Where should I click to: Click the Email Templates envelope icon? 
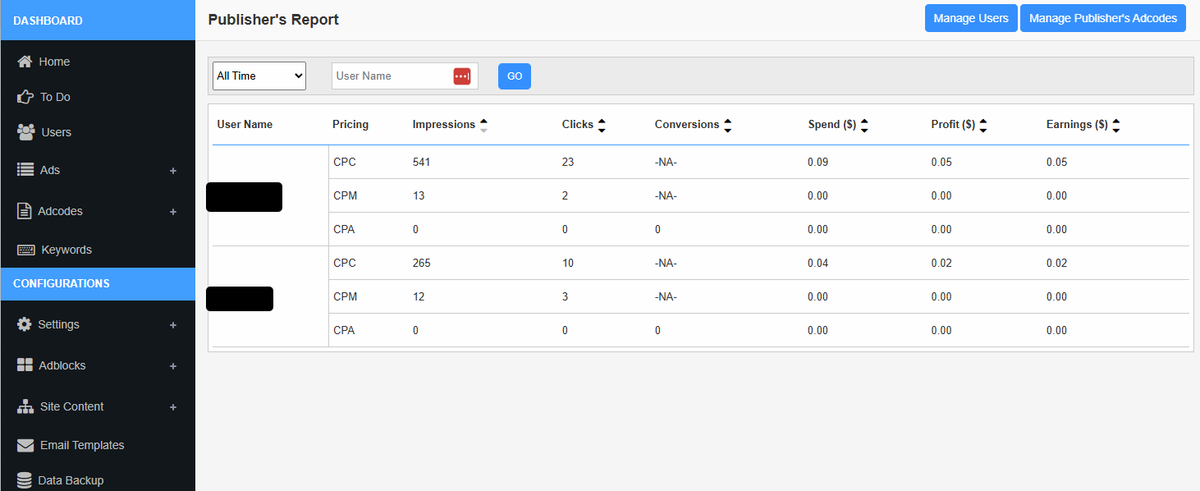point(26,445)
